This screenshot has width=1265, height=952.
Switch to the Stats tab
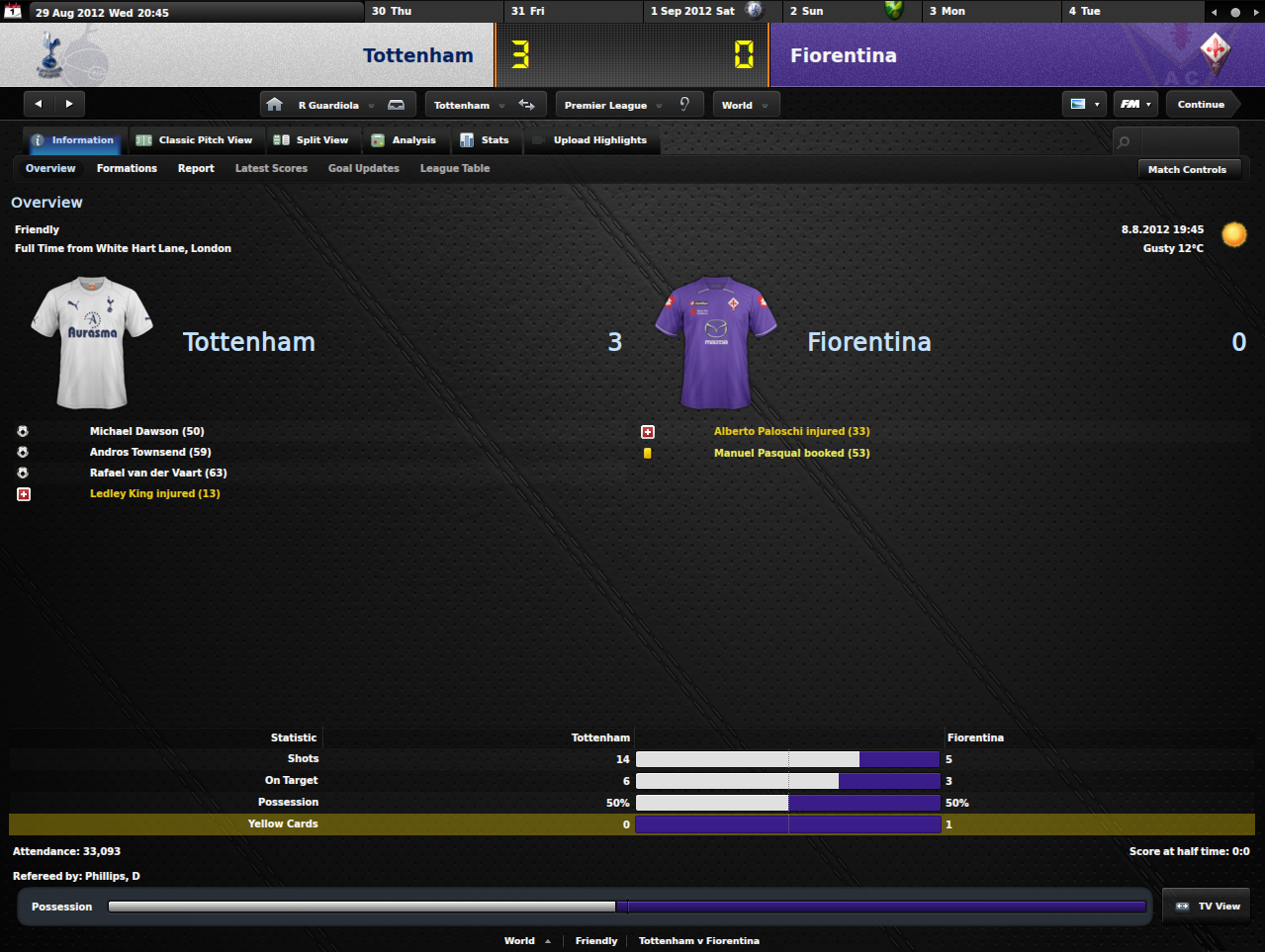pyautogui.click(x=485, y=140)
